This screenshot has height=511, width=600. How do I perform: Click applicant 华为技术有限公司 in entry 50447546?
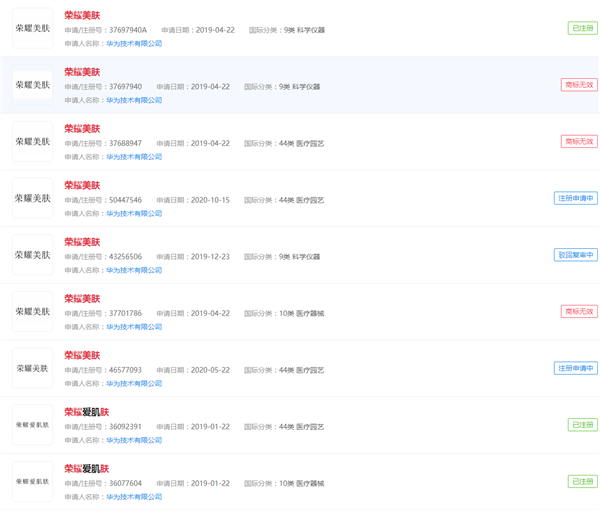coord(134,214)
